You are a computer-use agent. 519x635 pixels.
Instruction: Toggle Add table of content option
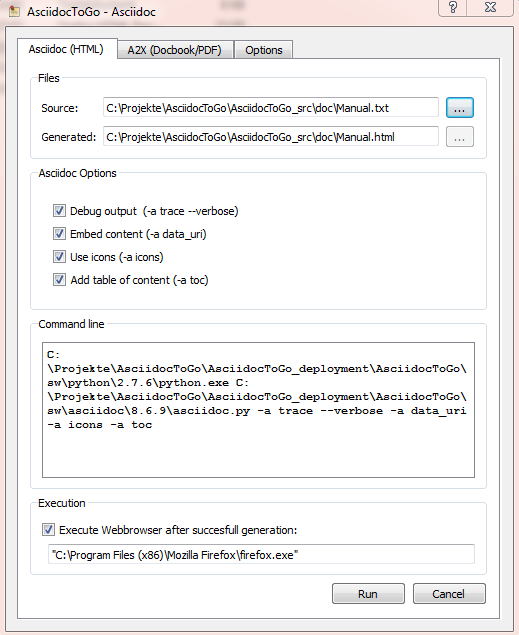point(59,280)
